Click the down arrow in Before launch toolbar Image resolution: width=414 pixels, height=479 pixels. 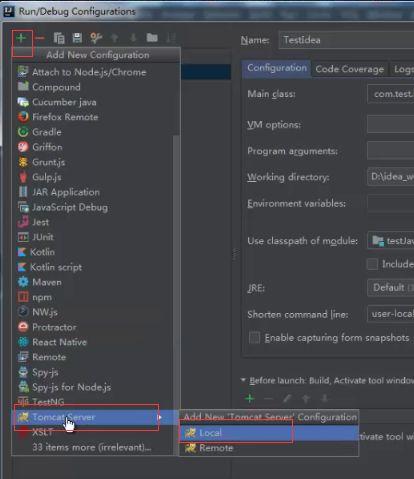pos(324,398)
